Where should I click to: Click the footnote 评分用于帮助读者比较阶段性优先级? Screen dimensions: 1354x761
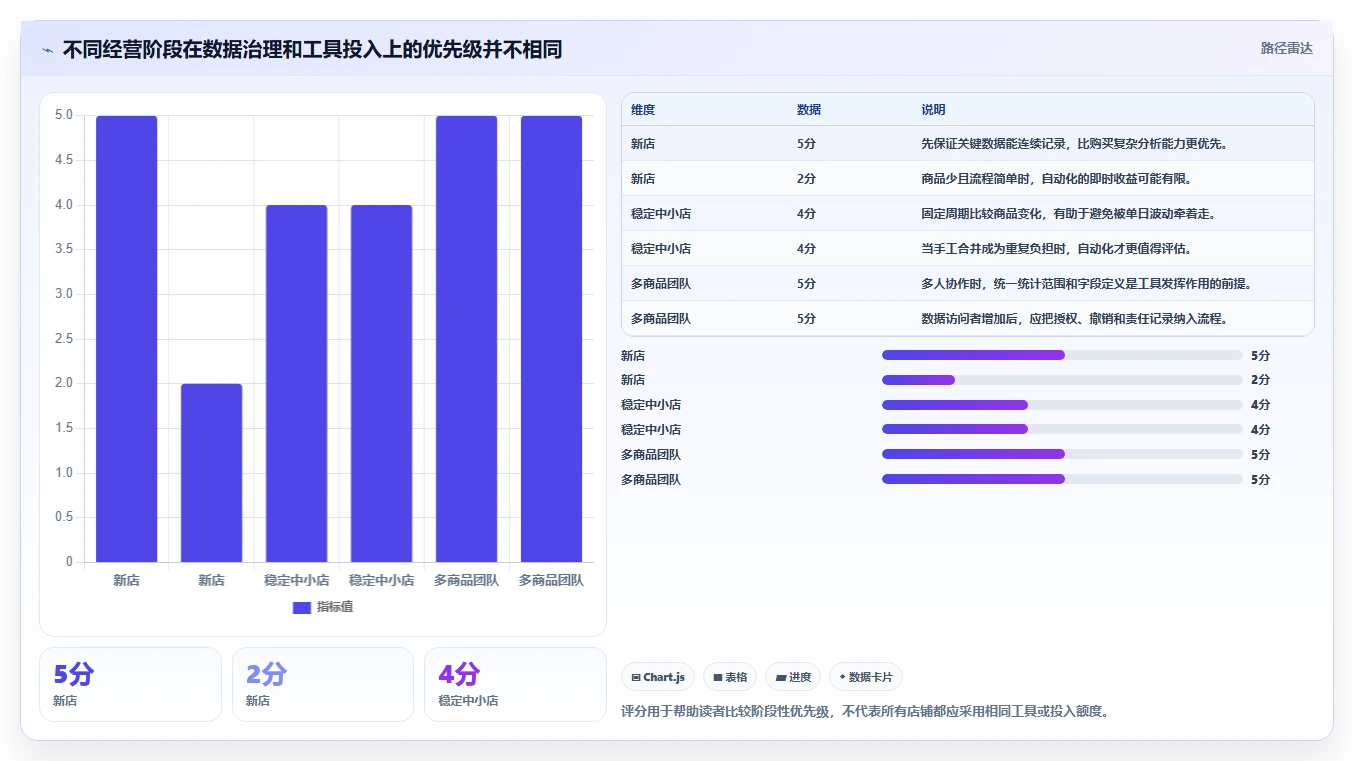click(x=866, y=712)
